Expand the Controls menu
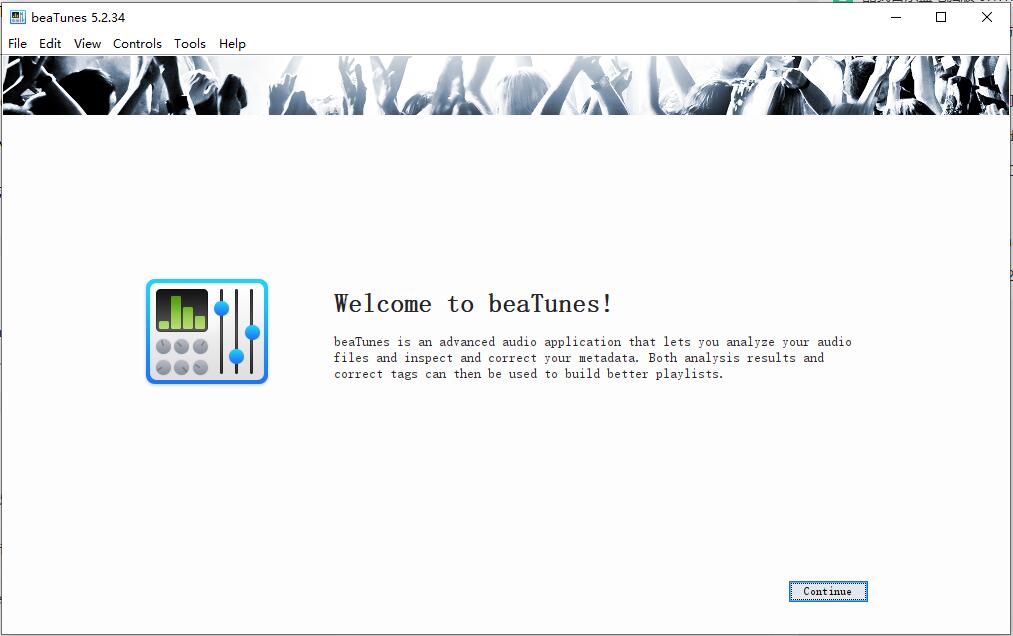The image size is (1013, 636). [137, 44]
